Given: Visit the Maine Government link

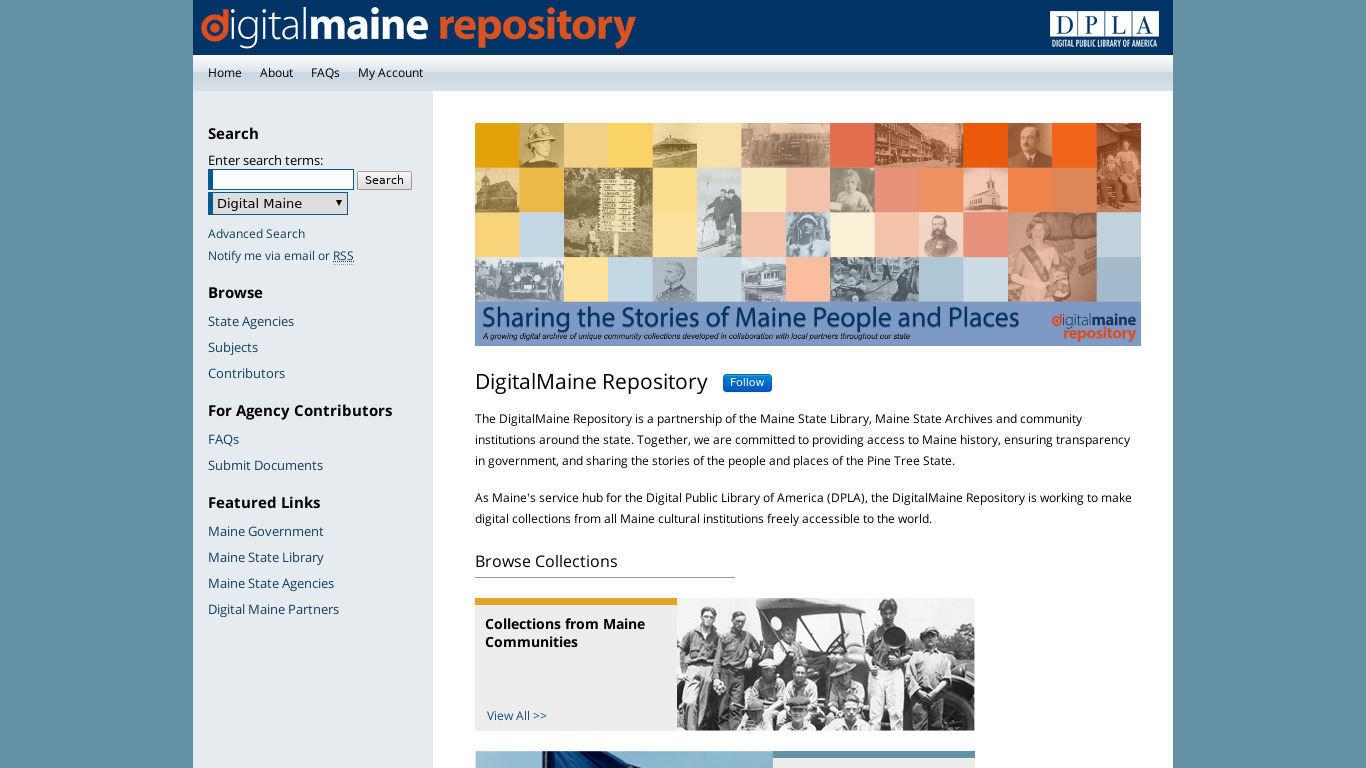Looking at the screenshot, I should (266, 532).
